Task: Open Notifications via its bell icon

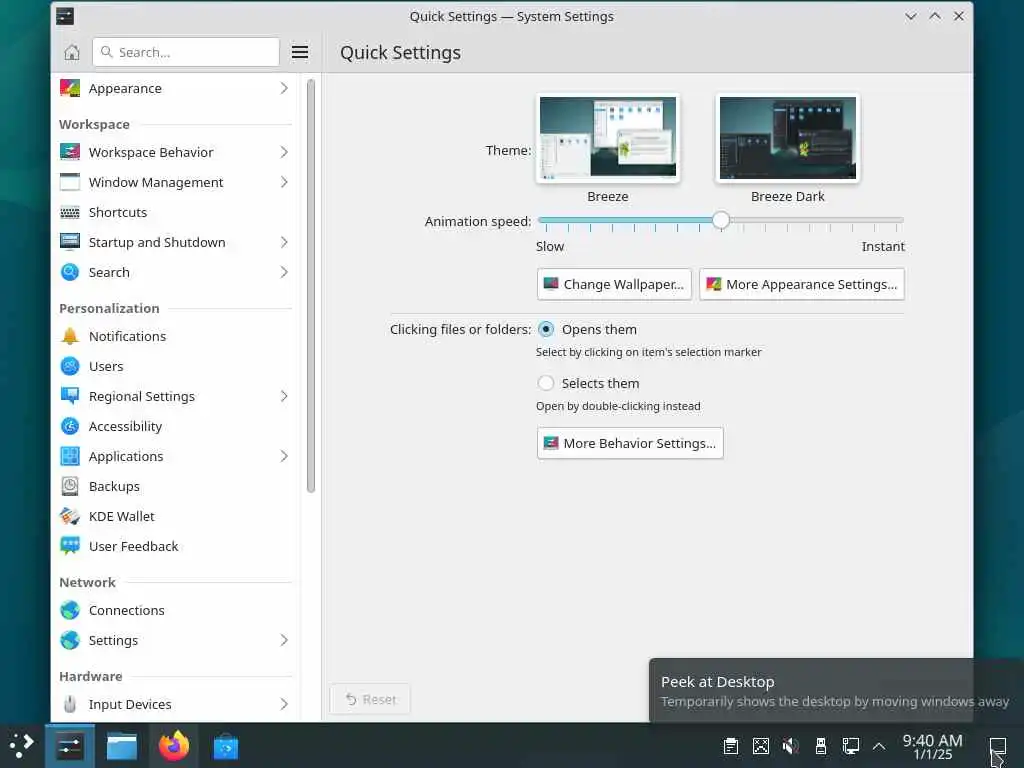Action: [70, 336]
